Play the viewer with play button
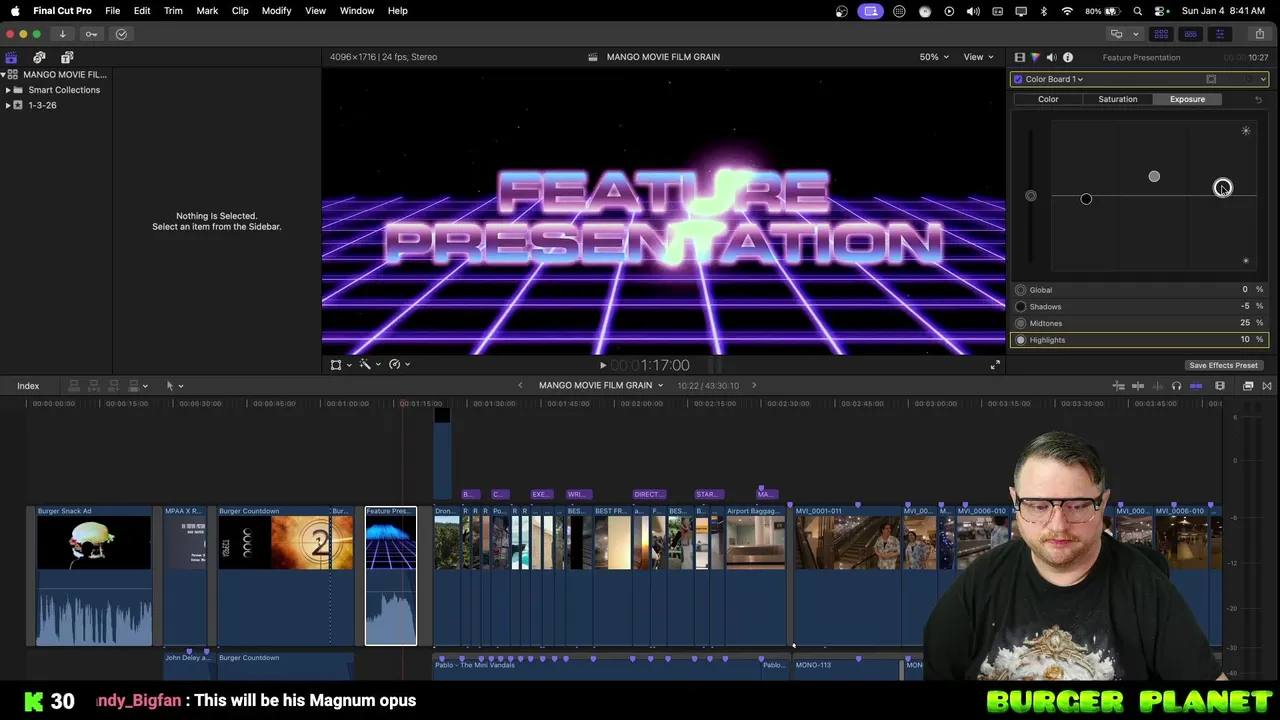The width and height of the screenshot is (1280, 720). click(602, 366)
